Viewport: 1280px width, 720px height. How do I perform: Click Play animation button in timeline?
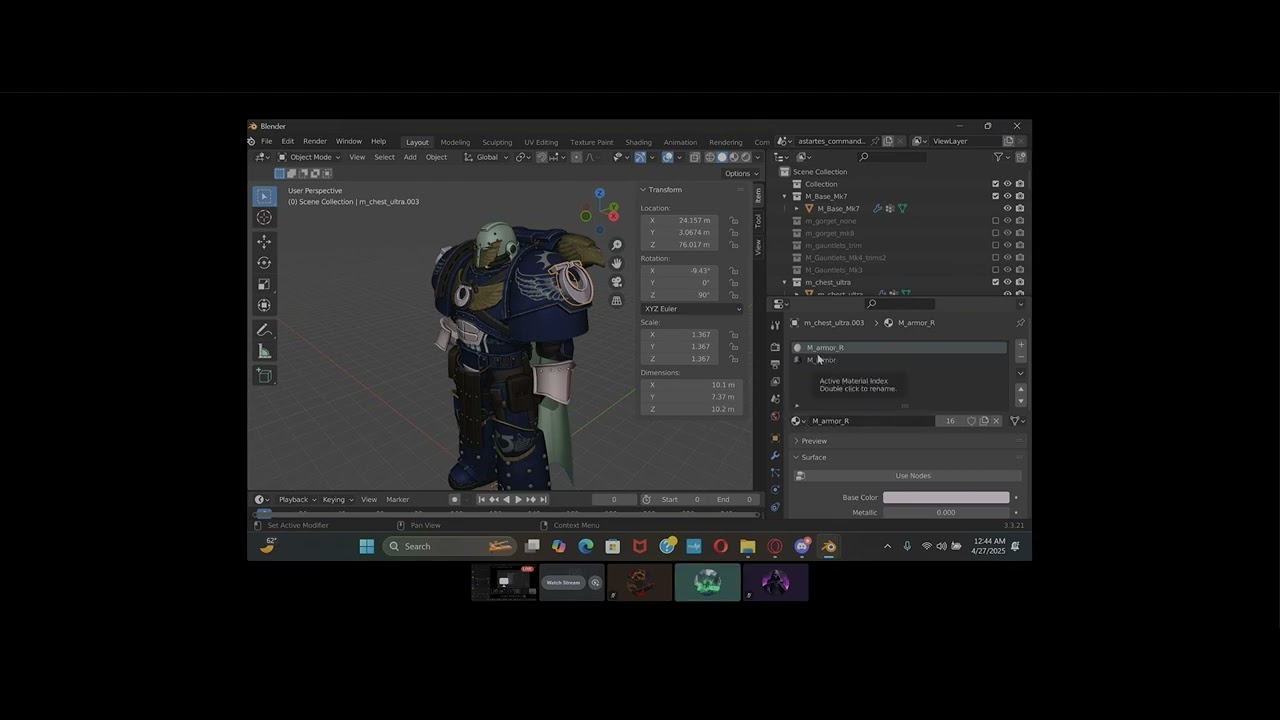click(518, 499)
